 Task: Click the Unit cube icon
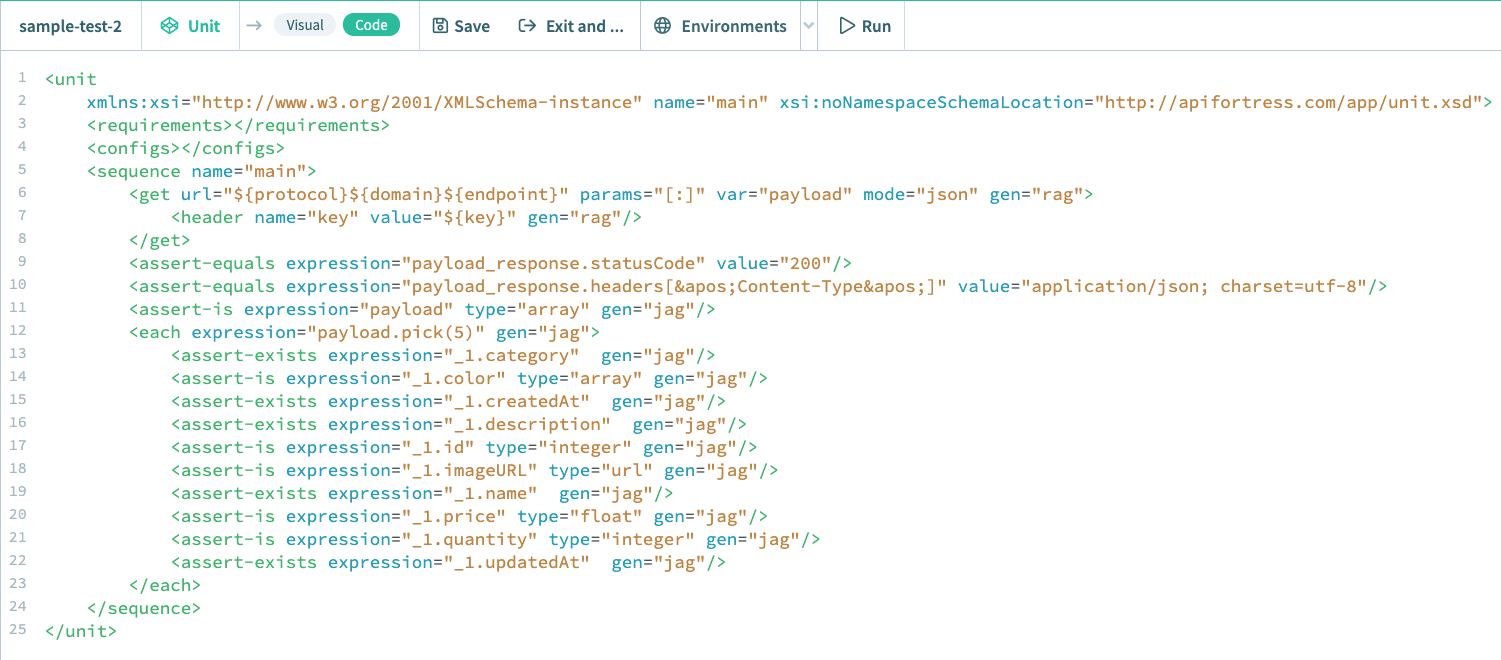tap(168, 26)
